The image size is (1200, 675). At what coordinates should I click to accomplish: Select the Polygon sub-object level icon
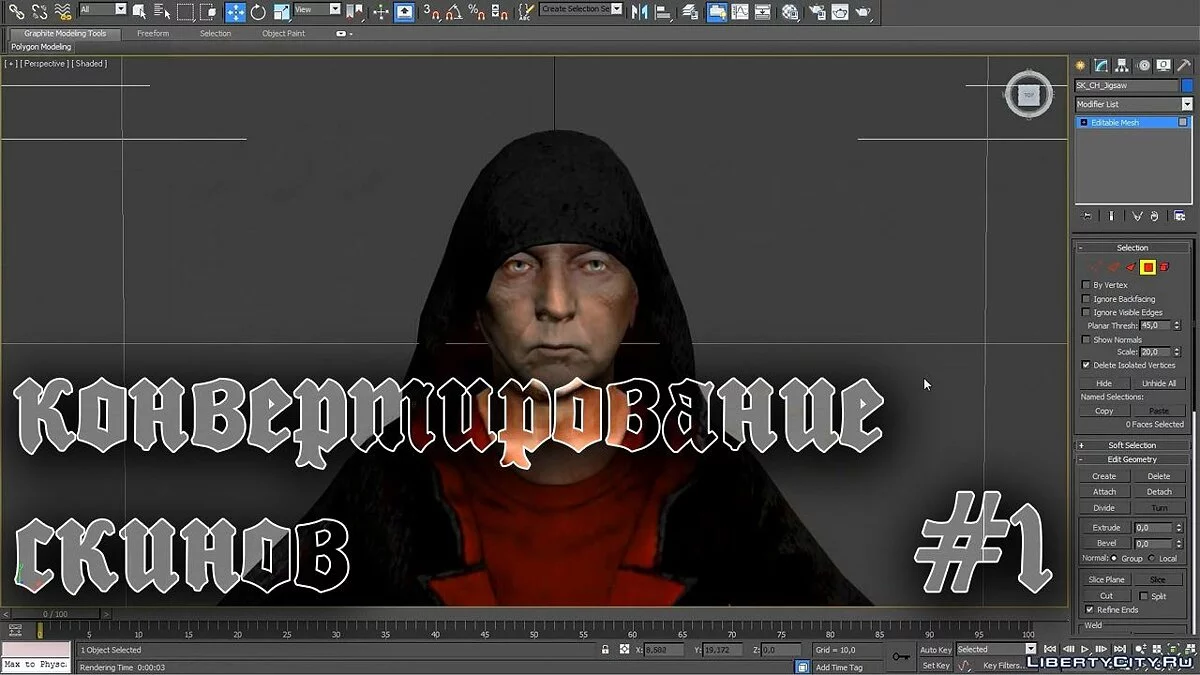[x=1148, y=267]
